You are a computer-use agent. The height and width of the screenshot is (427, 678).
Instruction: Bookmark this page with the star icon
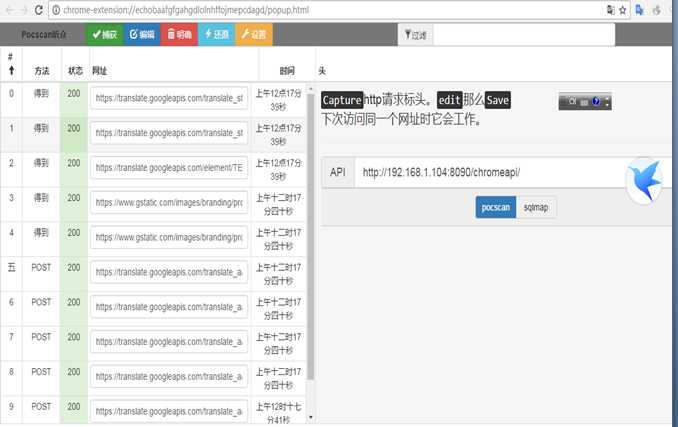click(x=623, y=10)
